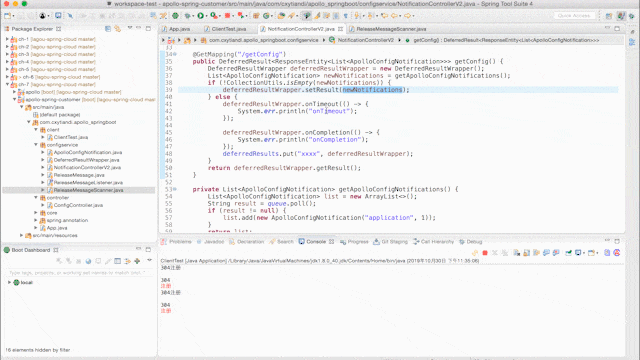This screenshot has width=640, height=360.
Task: Click NotificationControllerV2 breadcrumb segment
Action: coord(366,40)
